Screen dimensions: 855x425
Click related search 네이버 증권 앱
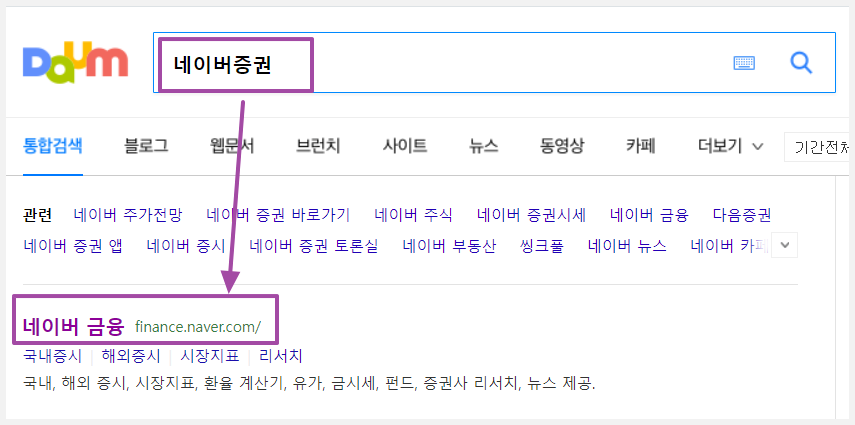tap(73, 246)
